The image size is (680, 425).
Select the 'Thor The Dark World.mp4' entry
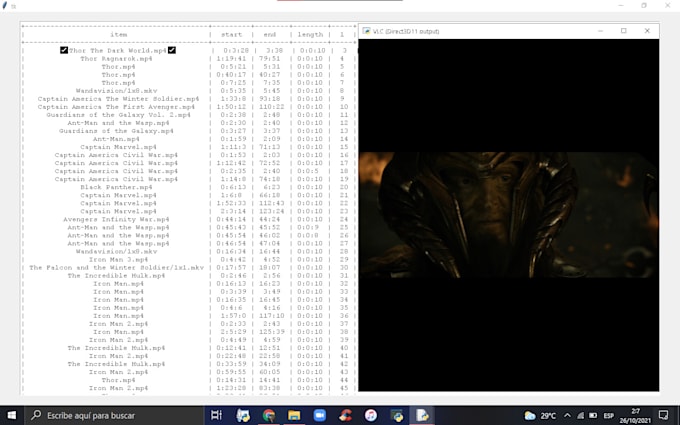point(118,50)
